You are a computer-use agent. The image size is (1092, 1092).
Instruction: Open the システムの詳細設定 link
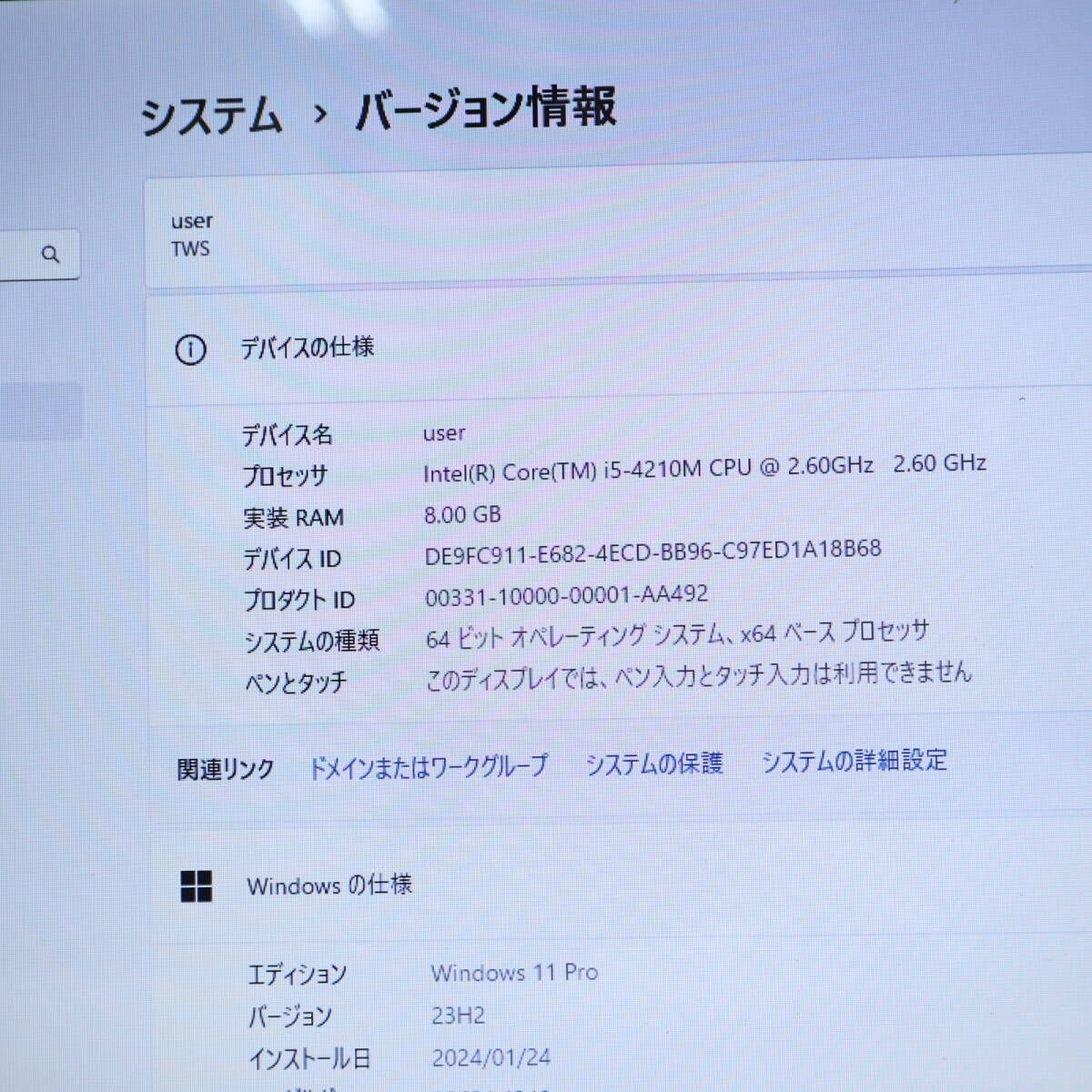(x=854, y=760)
